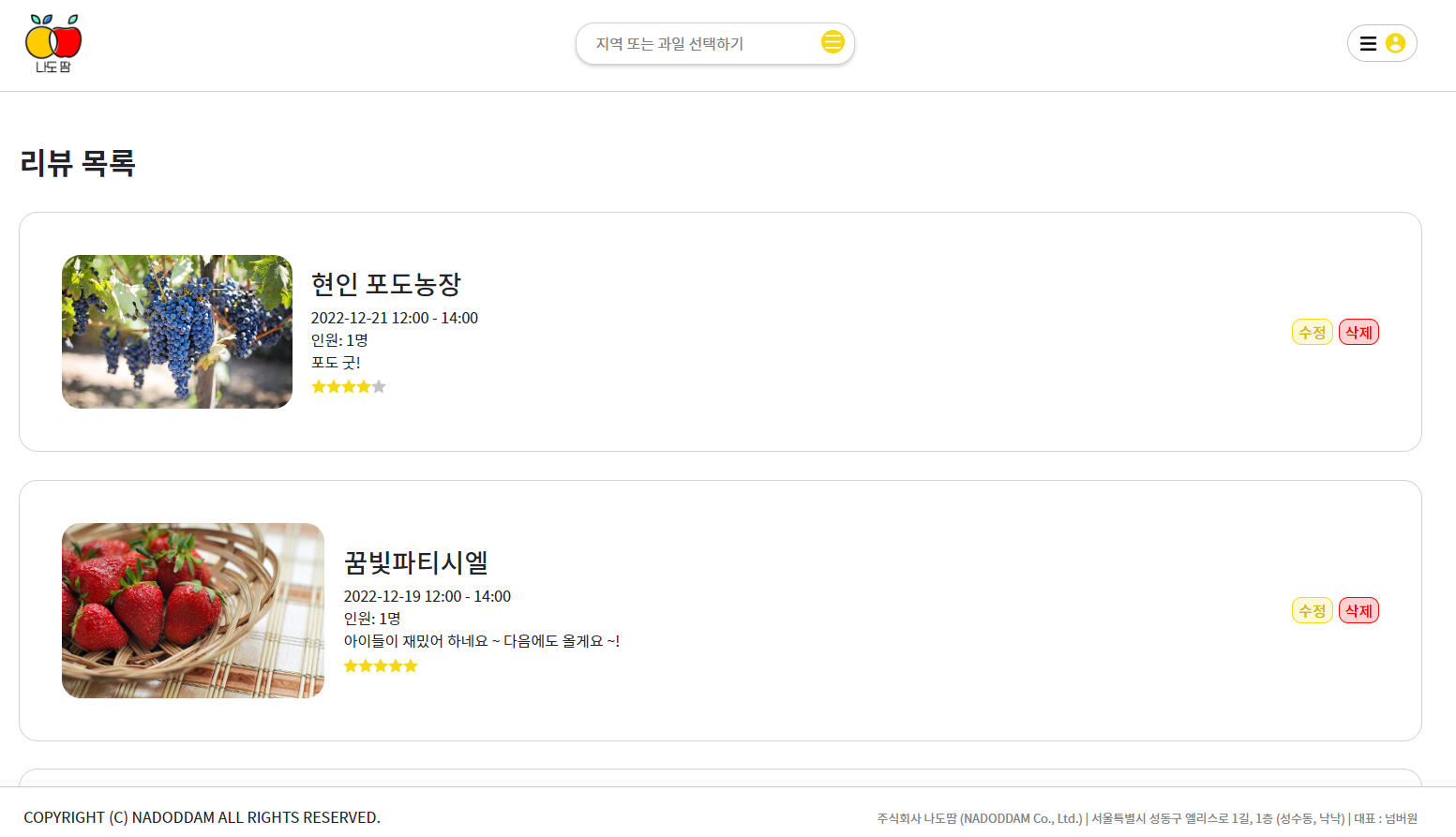The height and width of the screenshot is (837, 1456).
Task: Click 수정 button on 현인 포도농장 review
Action: [x=1312, y=331]
